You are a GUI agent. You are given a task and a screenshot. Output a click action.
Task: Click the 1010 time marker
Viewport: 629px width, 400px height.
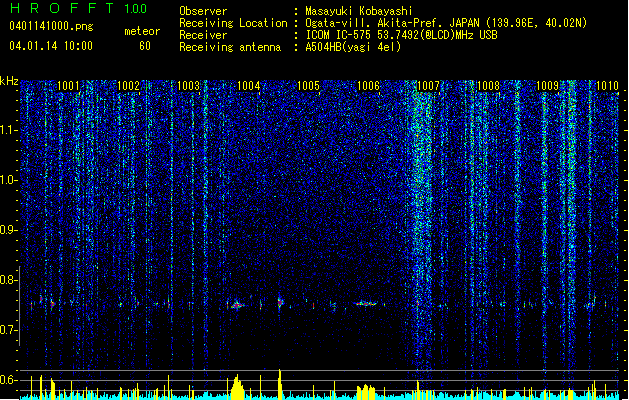point(607,85)
